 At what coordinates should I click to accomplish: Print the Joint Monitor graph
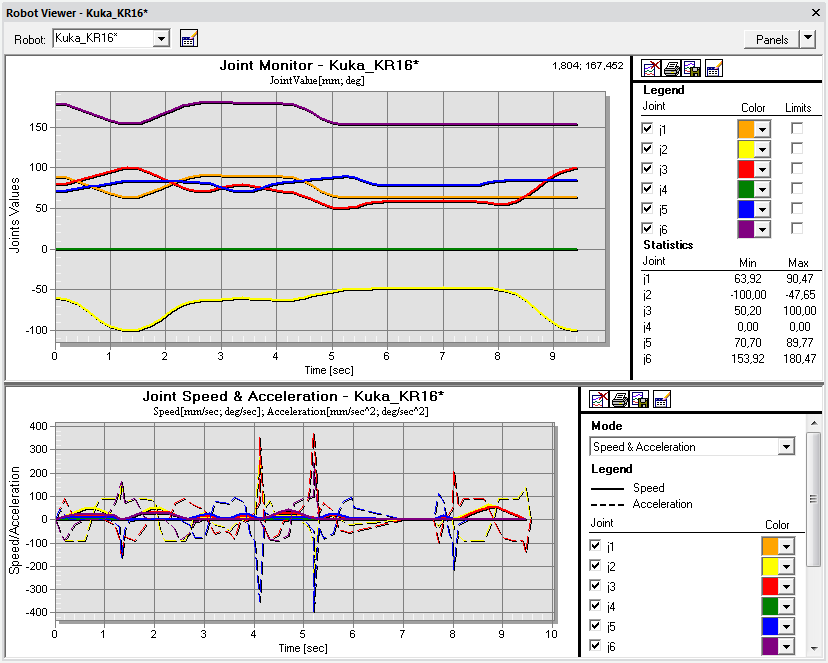672,69
